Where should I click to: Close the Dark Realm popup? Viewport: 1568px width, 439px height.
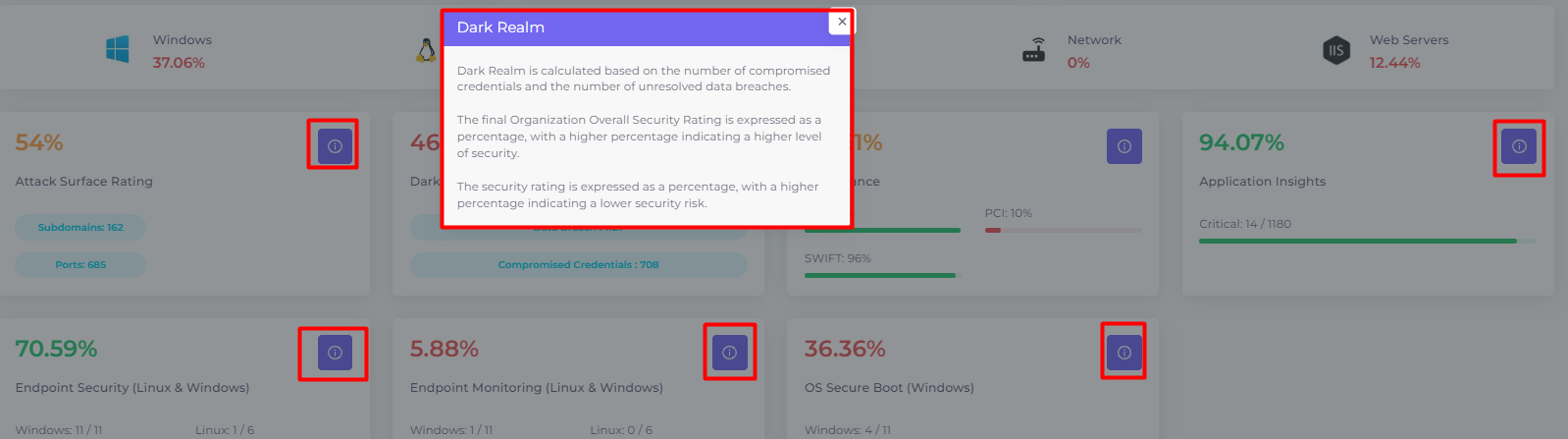click(x=841, y=22)
